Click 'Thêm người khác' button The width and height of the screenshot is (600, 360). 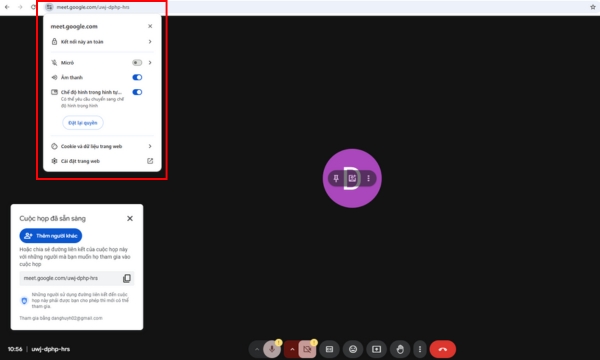click(51, 236)
